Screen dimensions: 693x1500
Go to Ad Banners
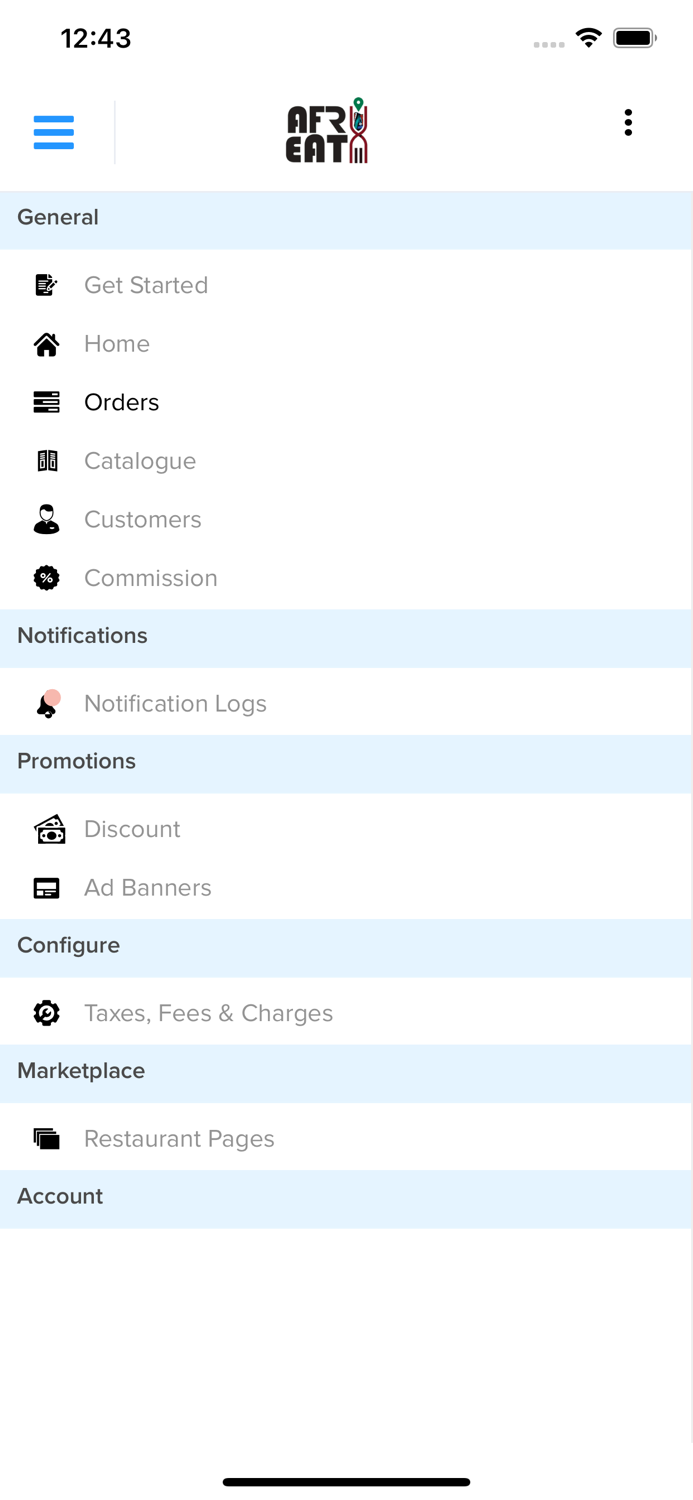tap(148, 888)
